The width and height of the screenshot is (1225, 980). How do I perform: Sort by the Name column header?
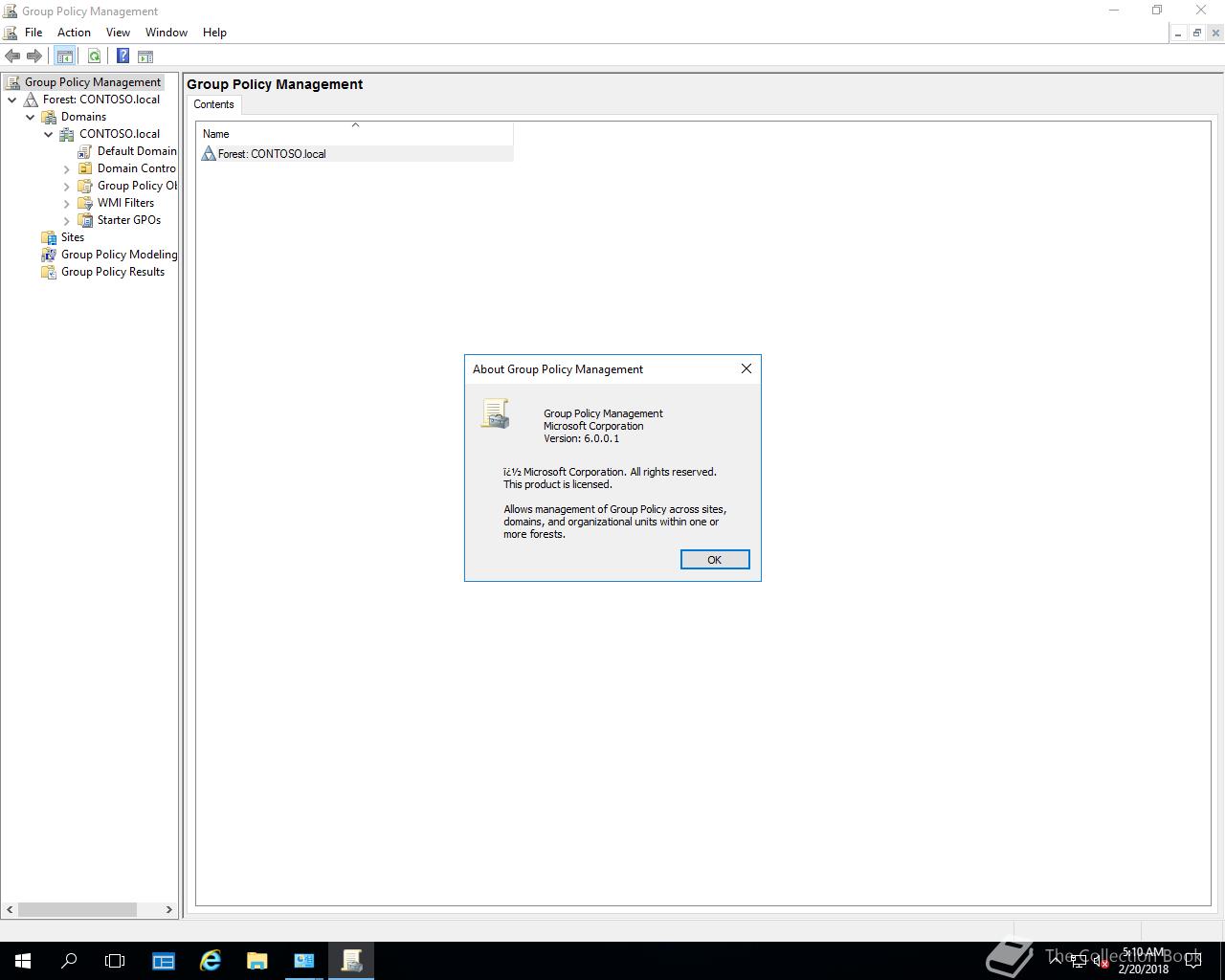pyautogui.click(x=355, y=133)
